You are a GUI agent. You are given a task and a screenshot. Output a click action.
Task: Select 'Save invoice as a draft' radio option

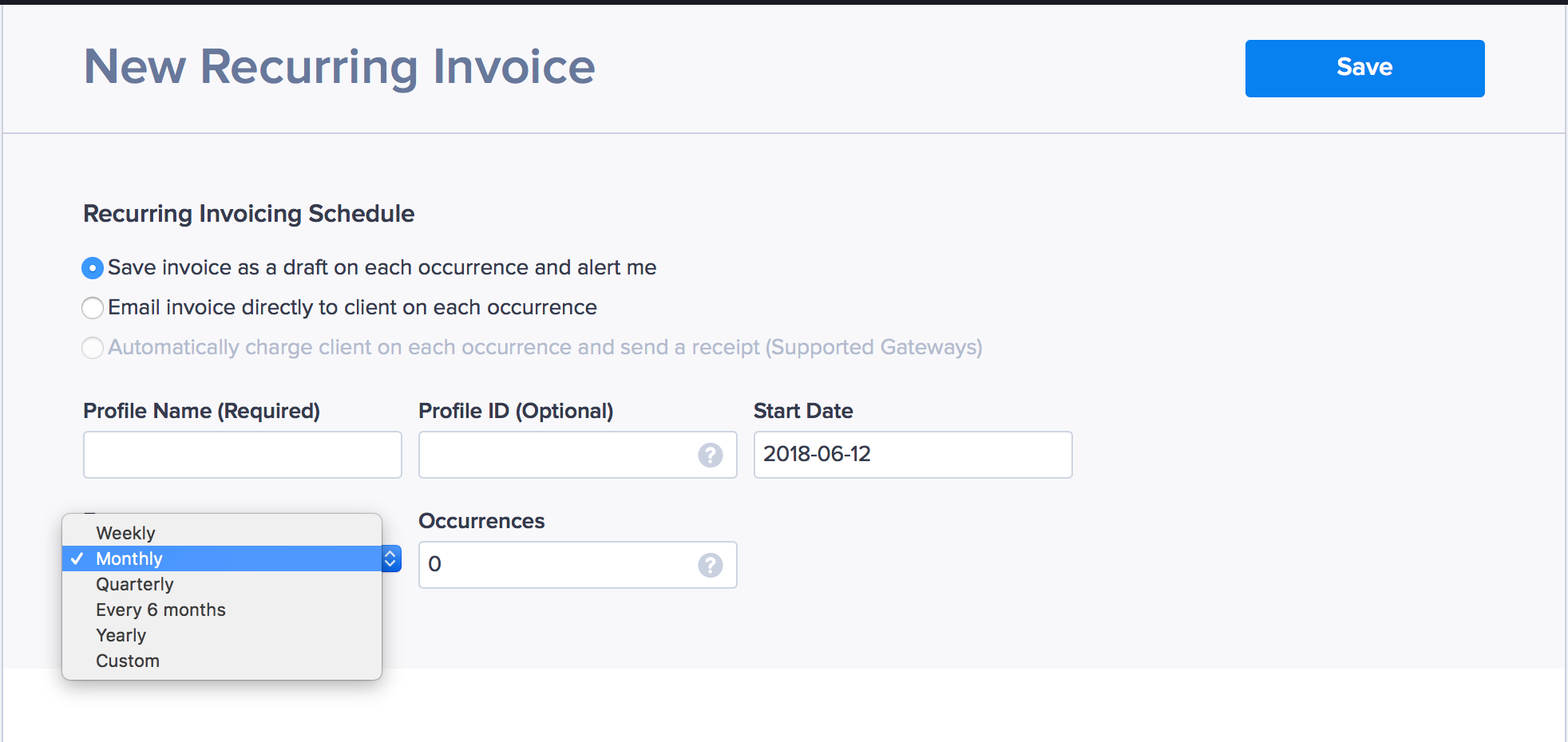click(93, 268)
